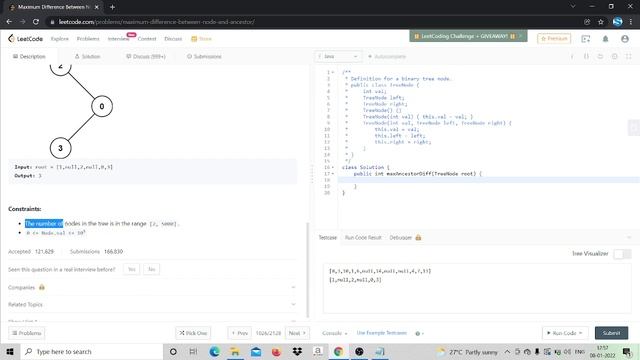
Task: Open Chrome from taskbar
Action: pos(338,351)
